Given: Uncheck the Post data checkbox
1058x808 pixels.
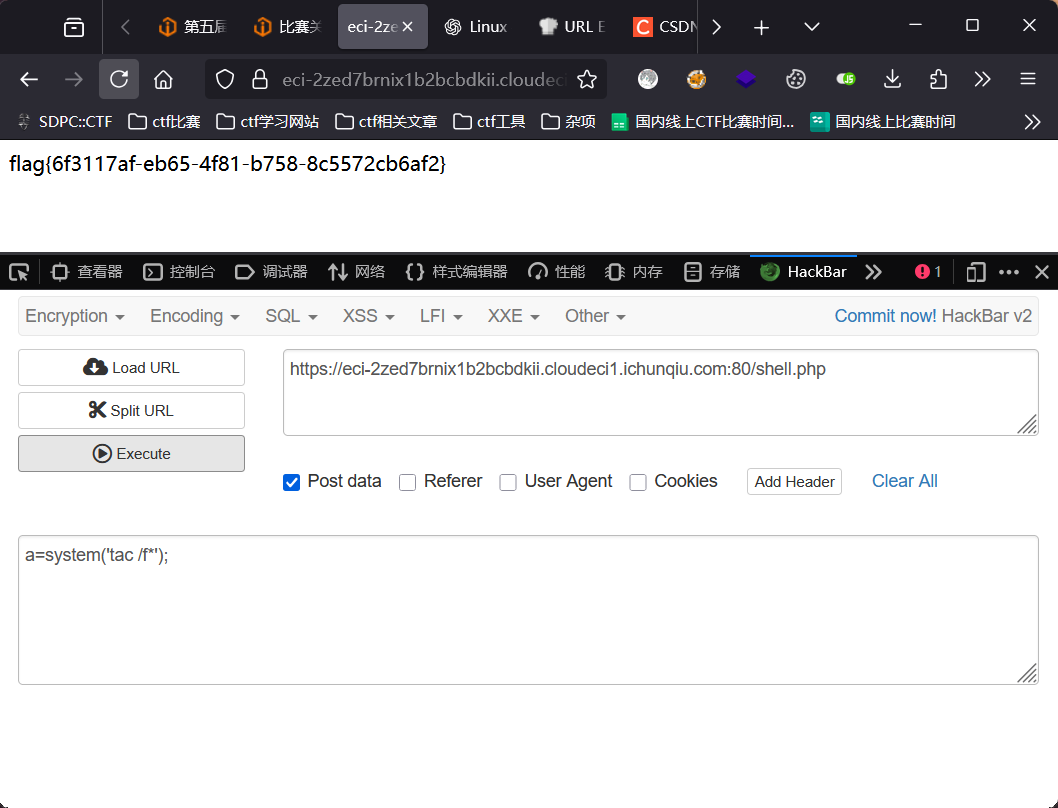Looking at the screenshot, I should [291, 483].
